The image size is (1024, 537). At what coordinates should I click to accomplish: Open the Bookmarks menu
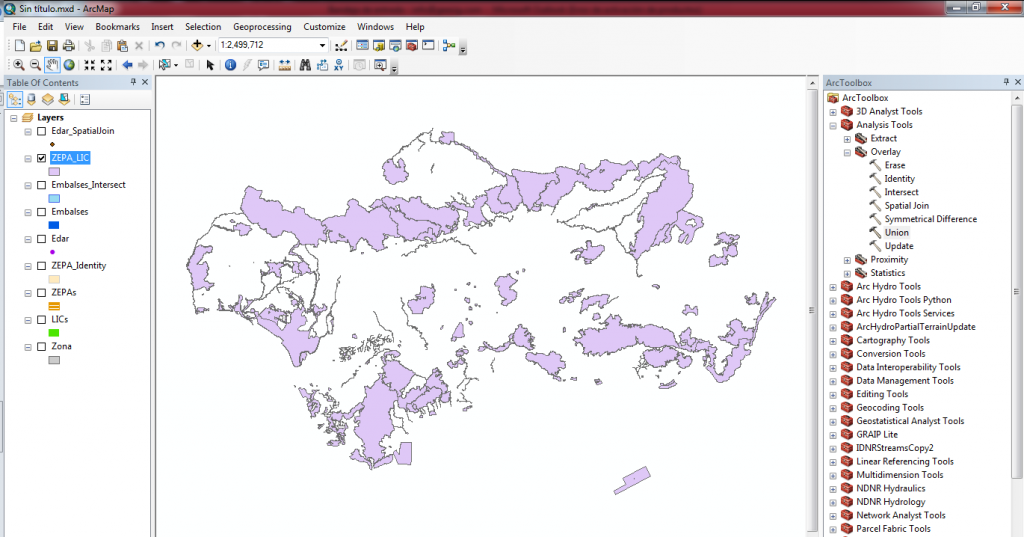click(x=117, y=27)
